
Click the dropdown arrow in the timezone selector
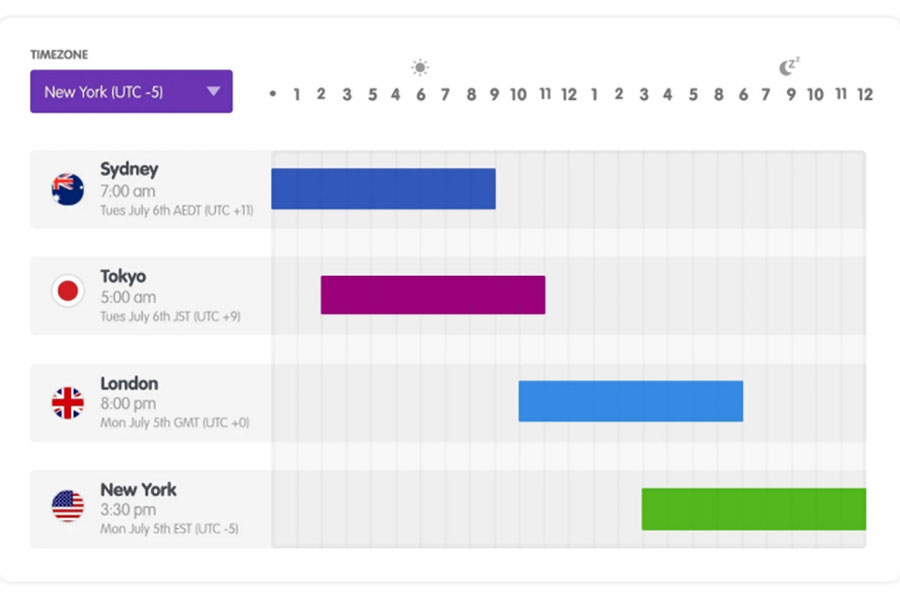[x=214, y=91]
